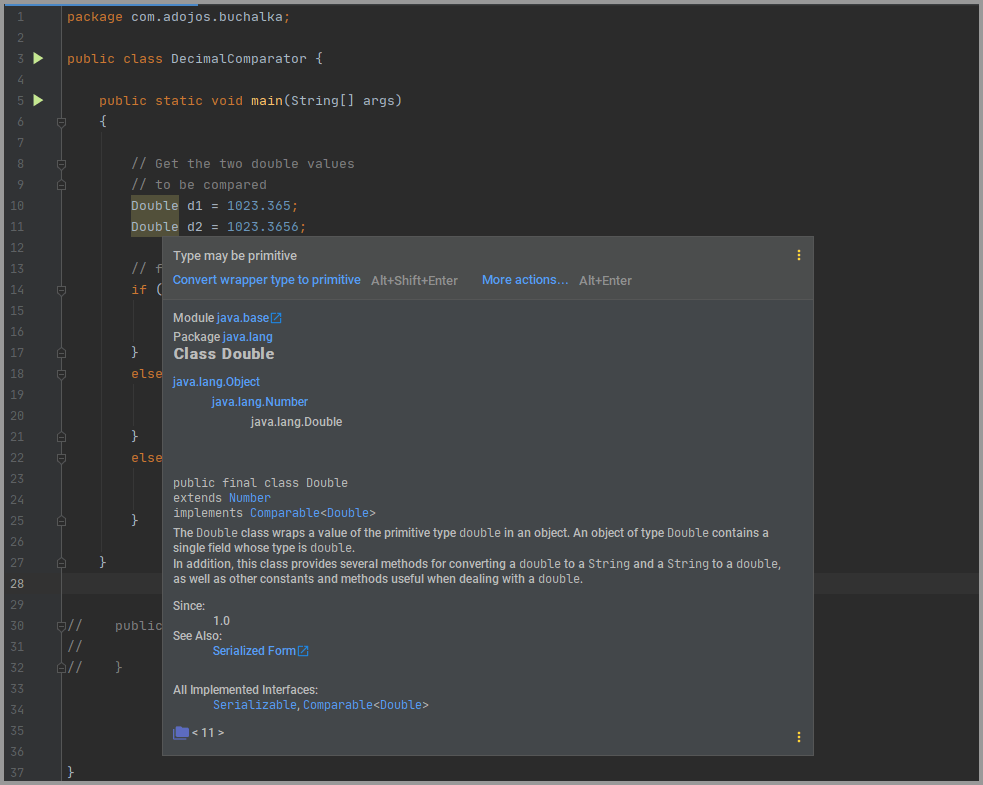Click the highlighted 'Double' type on line 10
The width and height of the screenshot is (983, 785).
tap(154, 205)
